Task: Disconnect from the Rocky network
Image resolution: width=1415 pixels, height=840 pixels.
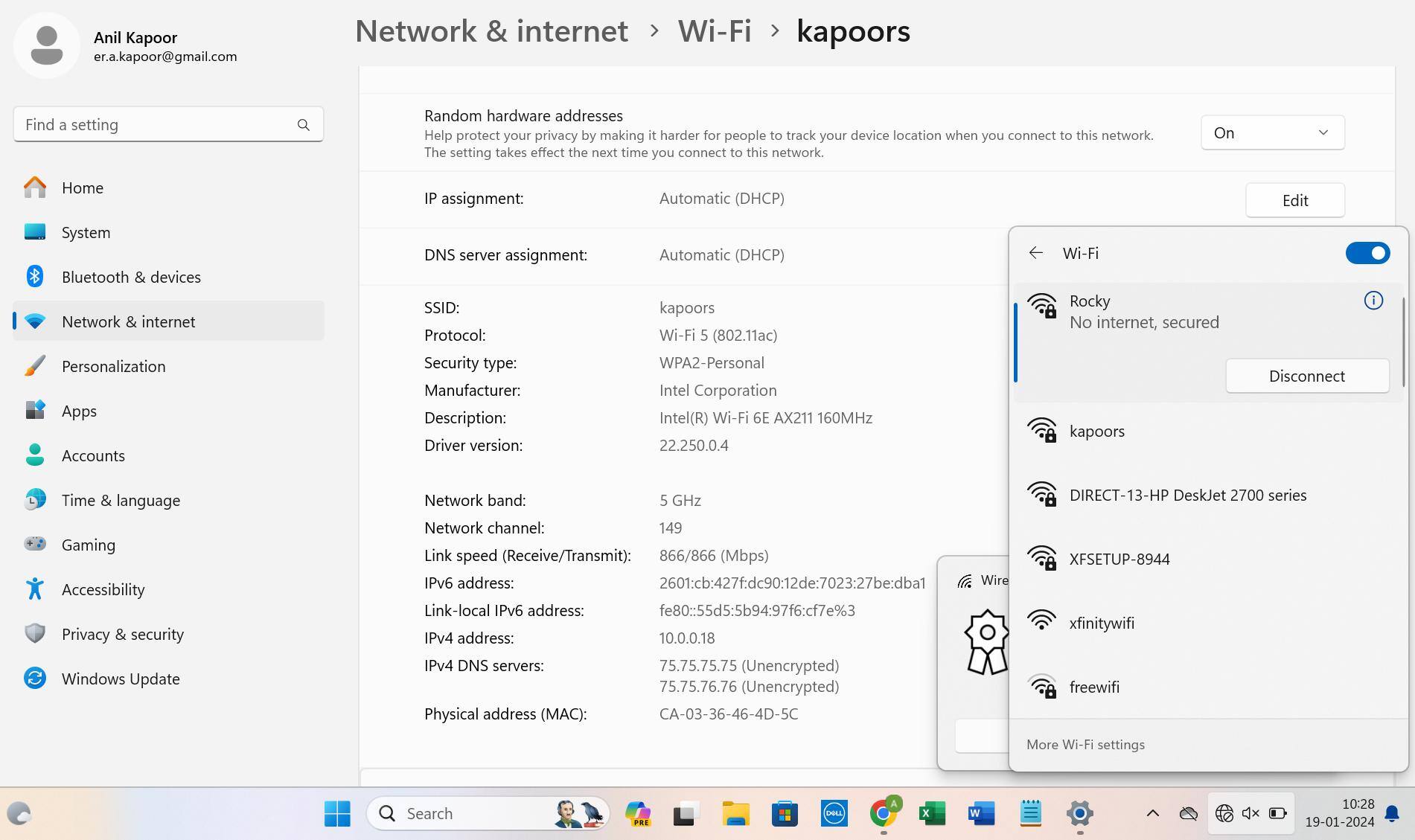Action: 1306,376
